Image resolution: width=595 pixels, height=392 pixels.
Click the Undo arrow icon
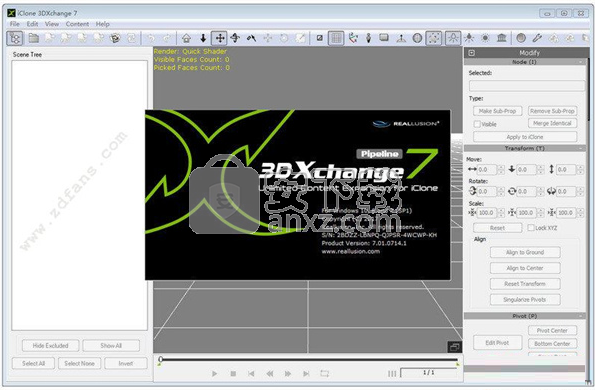pyautogui.click(x=151, y=38)
